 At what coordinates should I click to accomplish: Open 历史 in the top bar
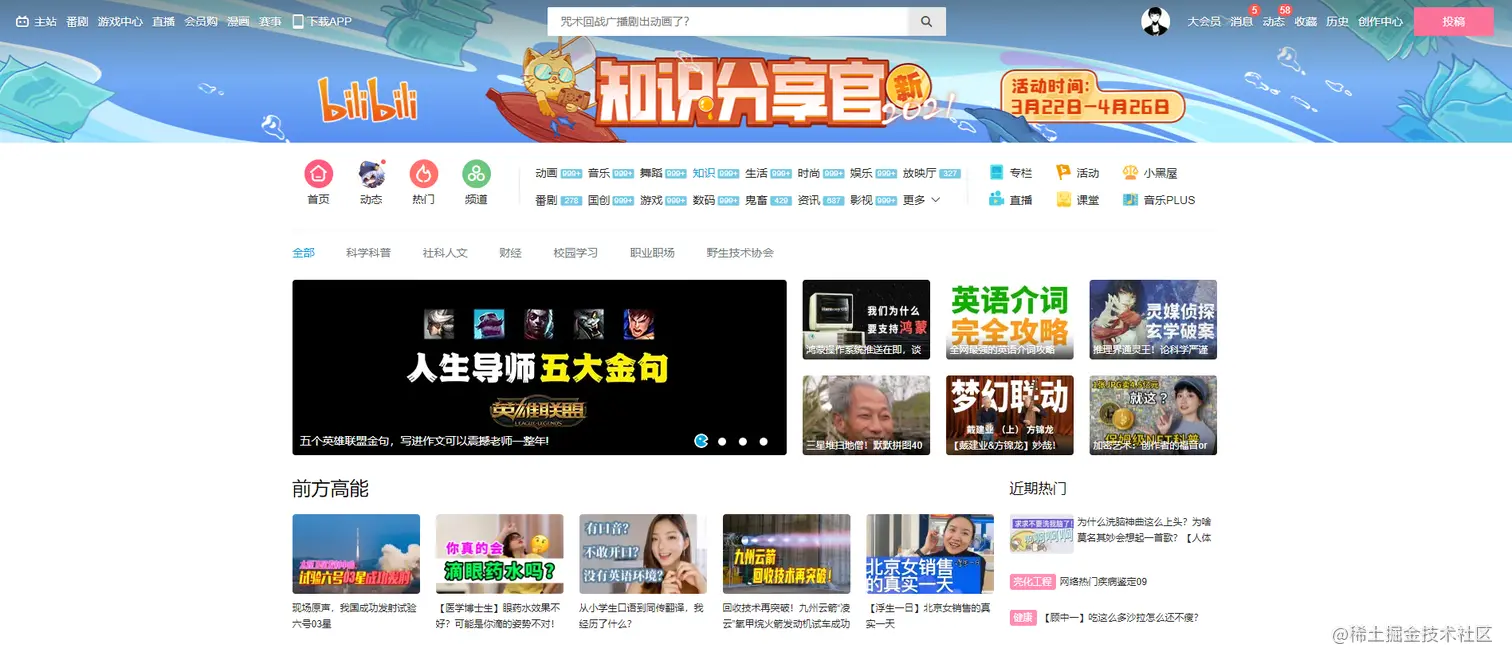[x=1337, y=21]
